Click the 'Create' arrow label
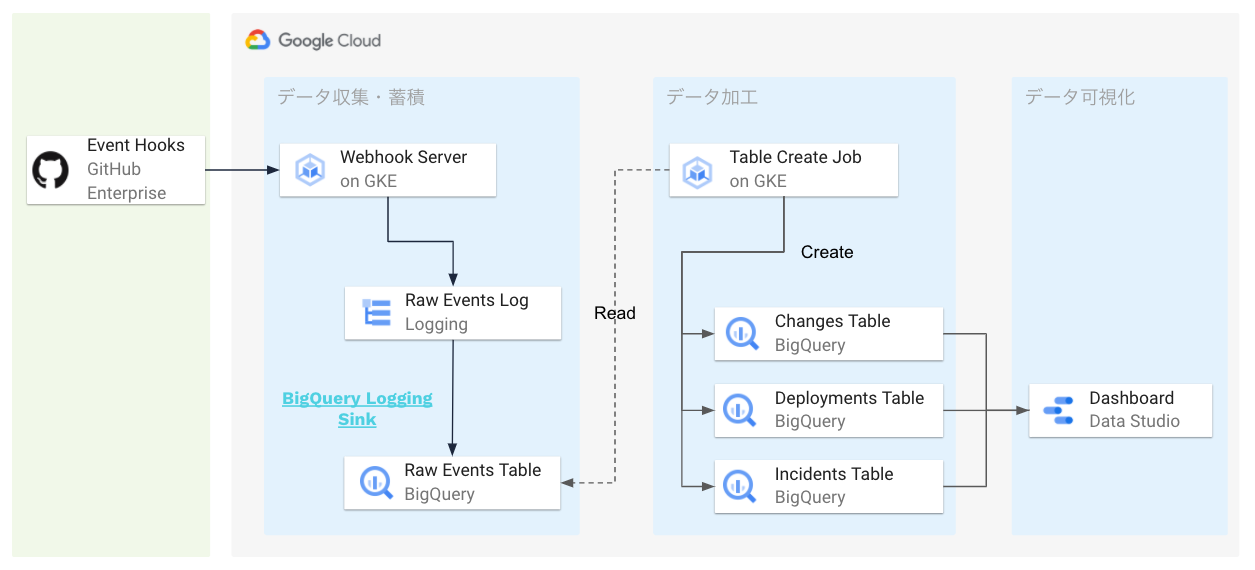Image resolution: width=1255 pixels, height=570 pixels. point(827,252)
